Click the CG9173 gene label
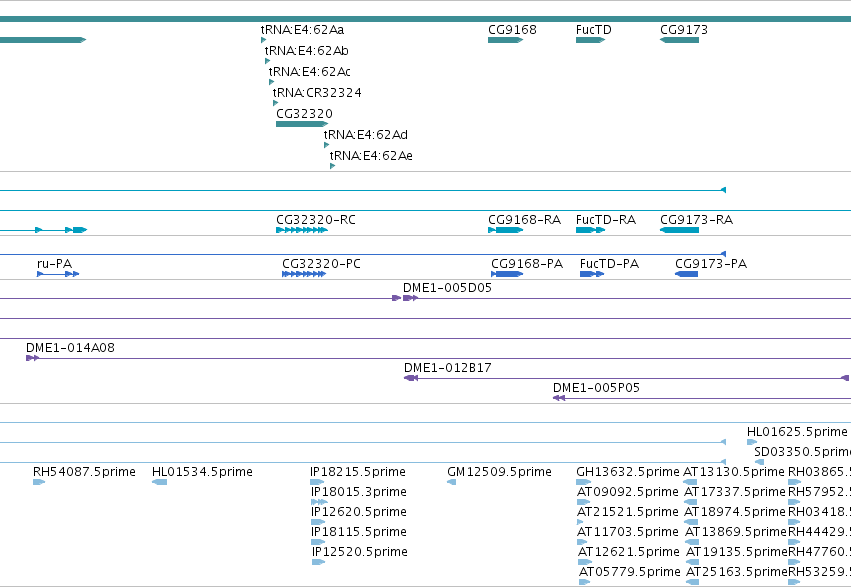 click(x=684, y=30)
